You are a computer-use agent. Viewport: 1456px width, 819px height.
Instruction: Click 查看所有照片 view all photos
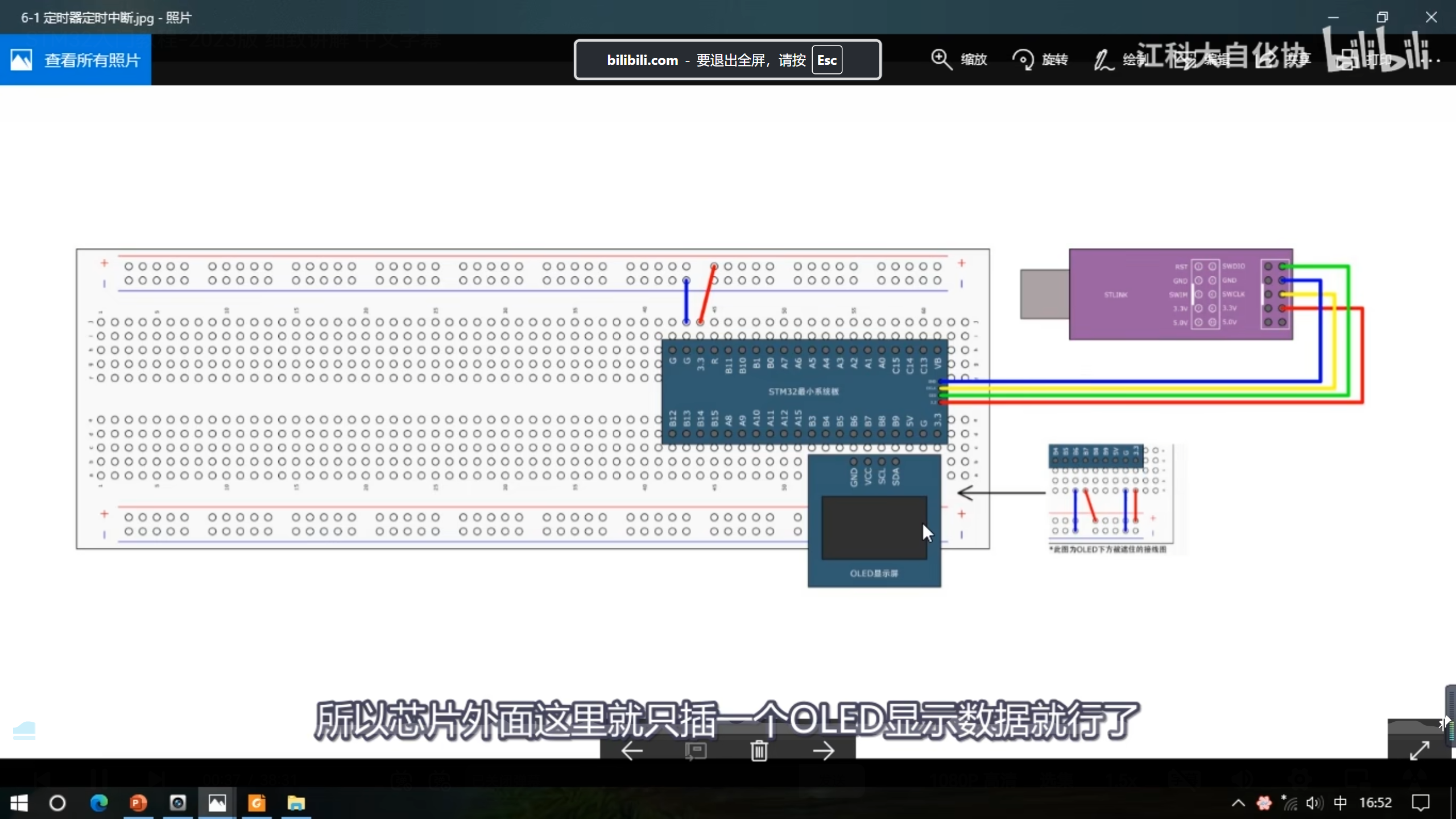76,60
